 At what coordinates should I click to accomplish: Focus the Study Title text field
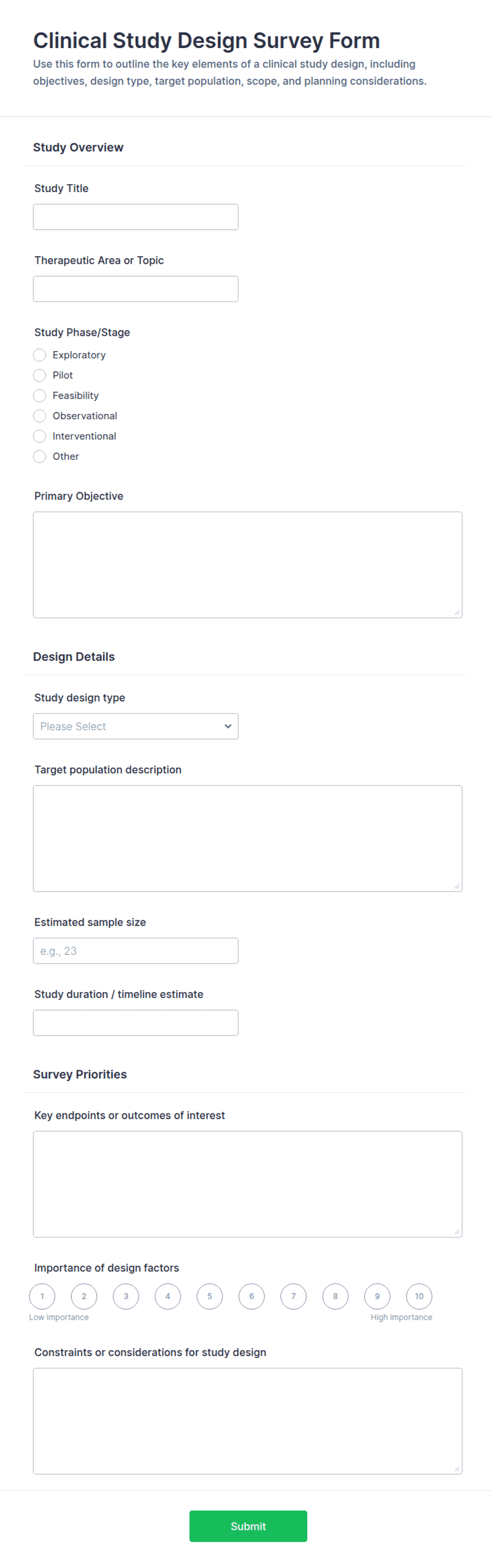click(136, 216)
